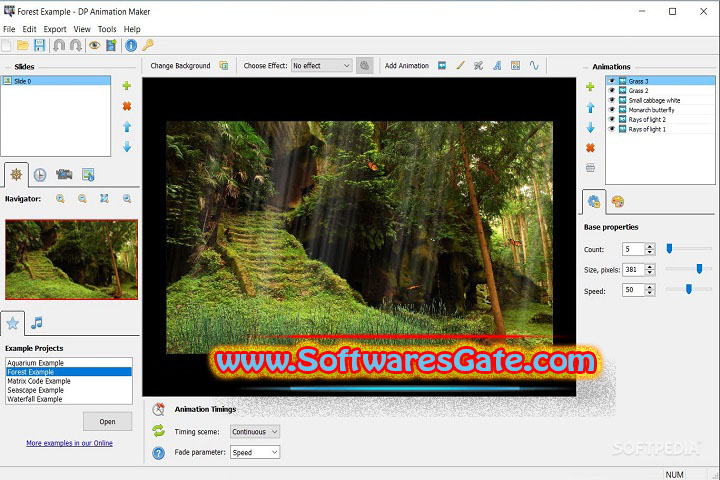
Task: Move selected animation down
Action: point(591,127)
